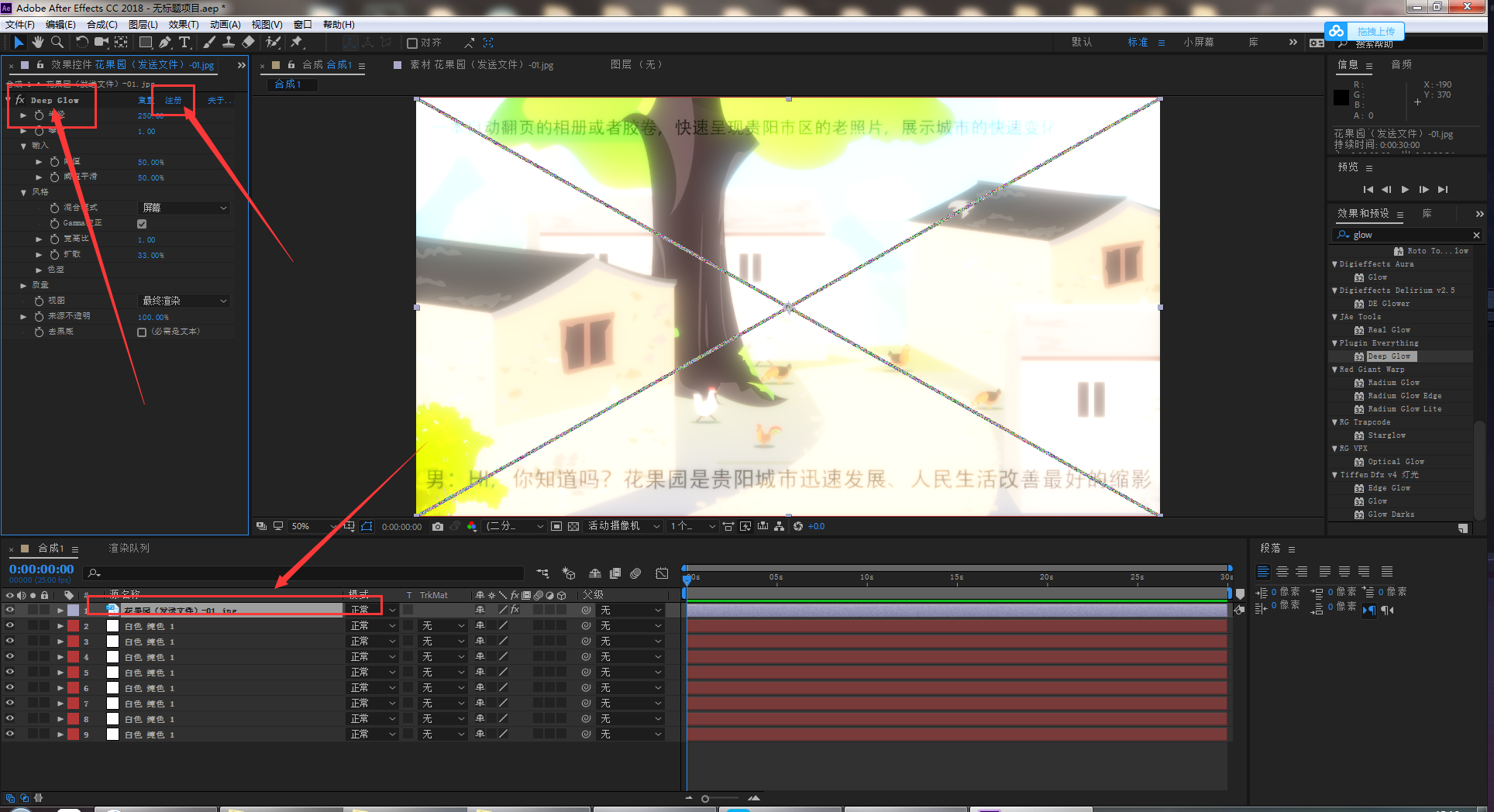Viewport: 1494px width, 812px height.
Task: Open the 活动摄像机 camera view dropdown
Action: tap(623, 526)
